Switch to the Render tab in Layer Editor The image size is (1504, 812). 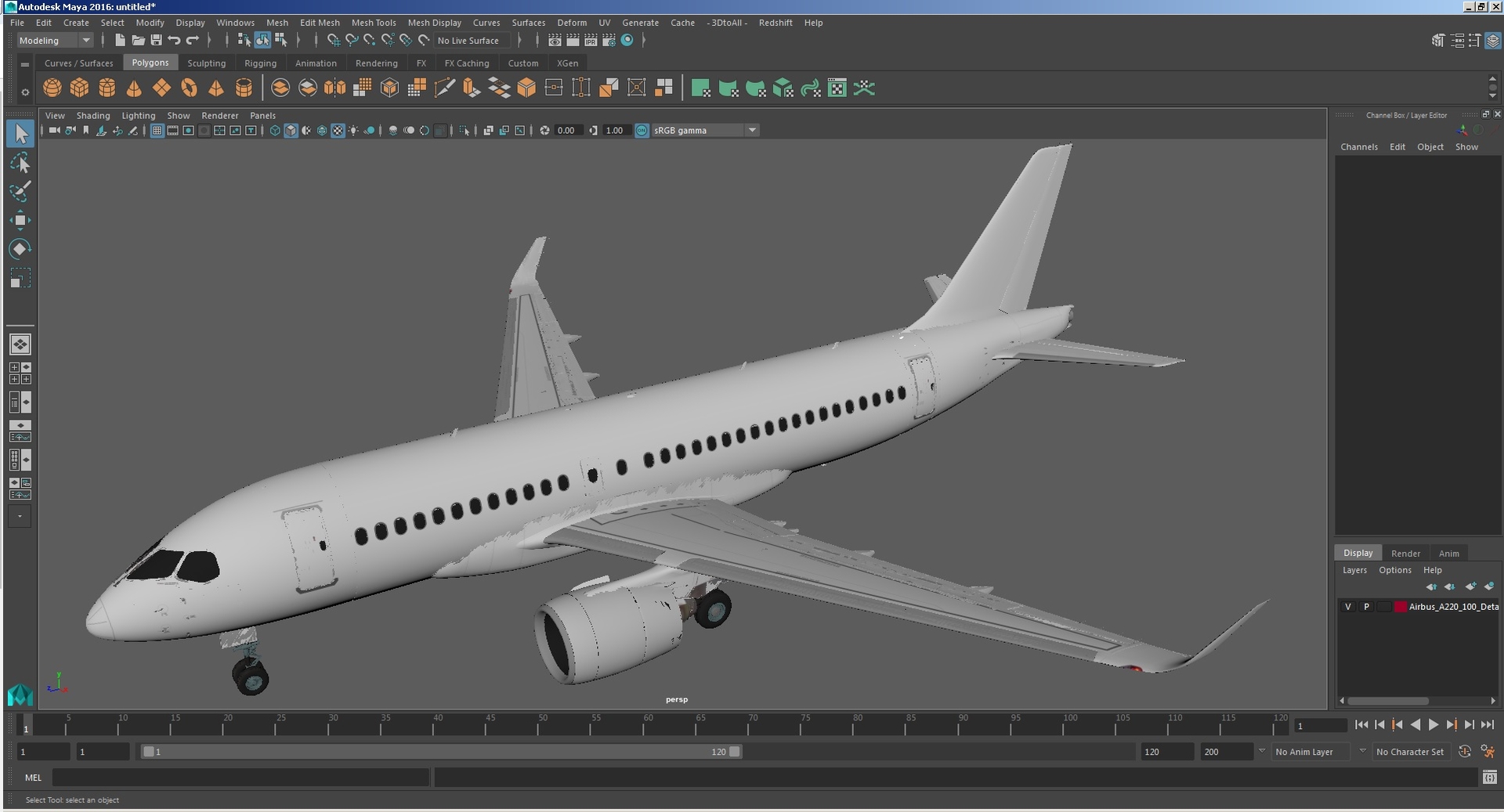click(1405, 553)
